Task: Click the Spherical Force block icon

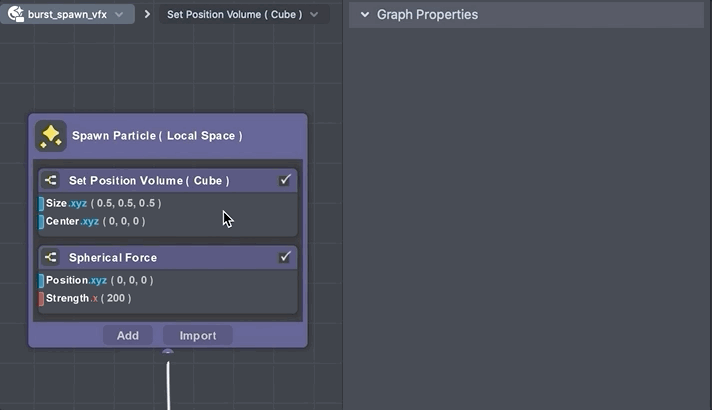Action: coord(51,258)
